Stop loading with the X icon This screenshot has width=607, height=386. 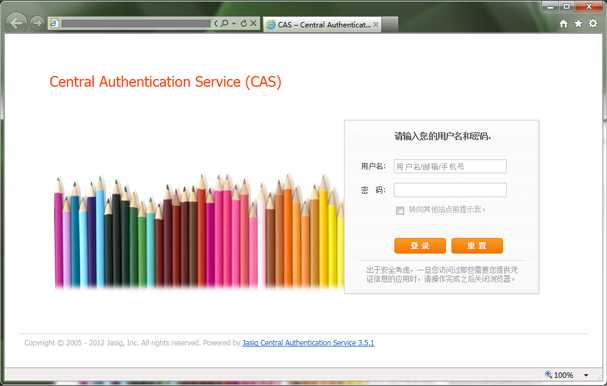pos(254,24)
